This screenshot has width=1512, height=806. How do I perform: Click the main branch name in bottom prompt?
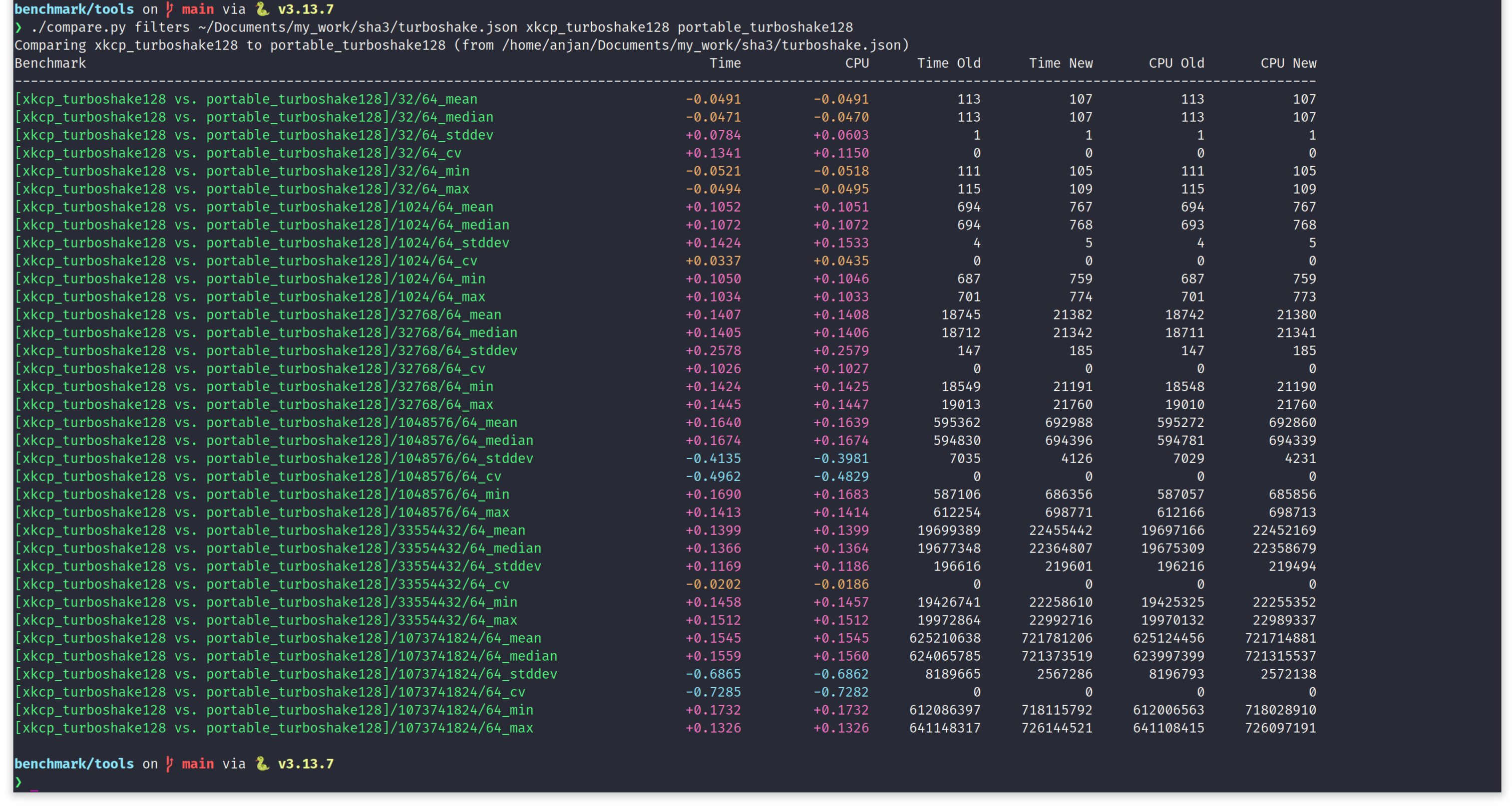tap(198, 763)
